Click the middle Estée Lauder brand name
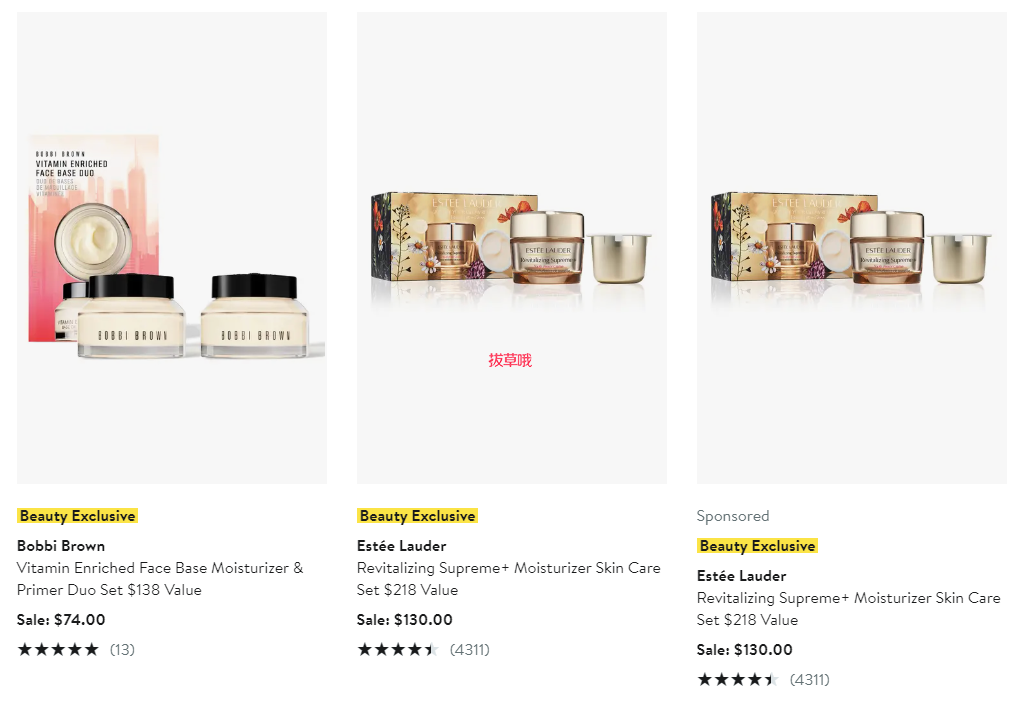Viewport: 1020px width, 720px height. point(401,546)
